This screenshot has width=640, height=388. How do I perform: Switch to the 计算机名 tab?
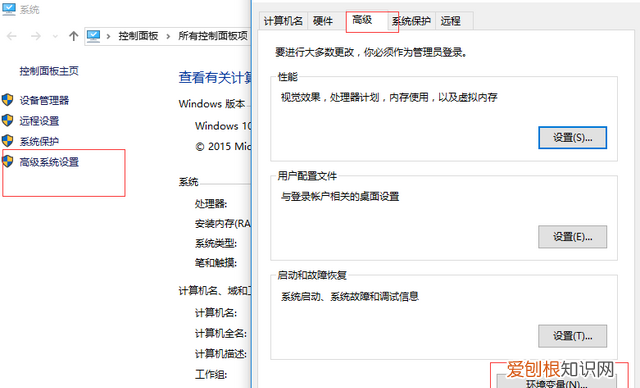pos(283,21)
